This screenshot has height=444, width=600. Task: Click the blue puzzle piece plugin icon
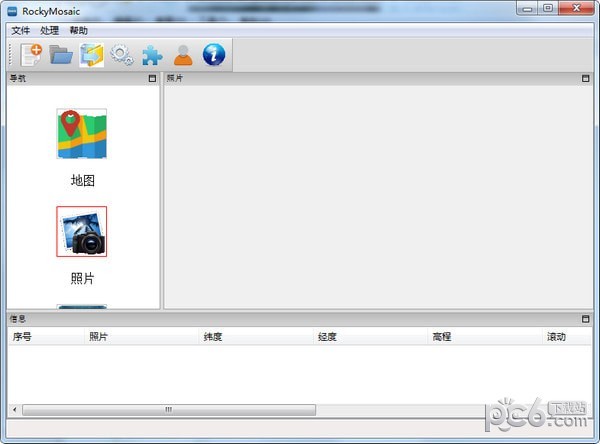pyautogui.click(x=152, y=55)
